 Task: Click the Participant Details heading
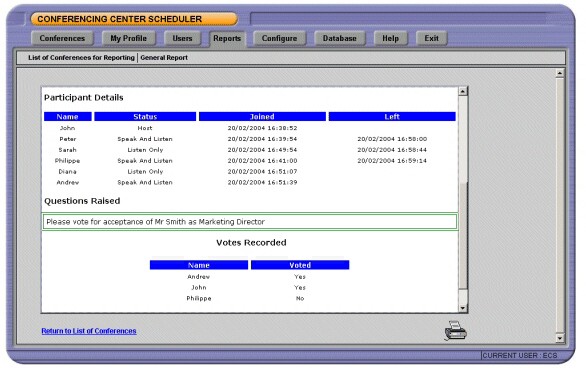tap(84, 98)
